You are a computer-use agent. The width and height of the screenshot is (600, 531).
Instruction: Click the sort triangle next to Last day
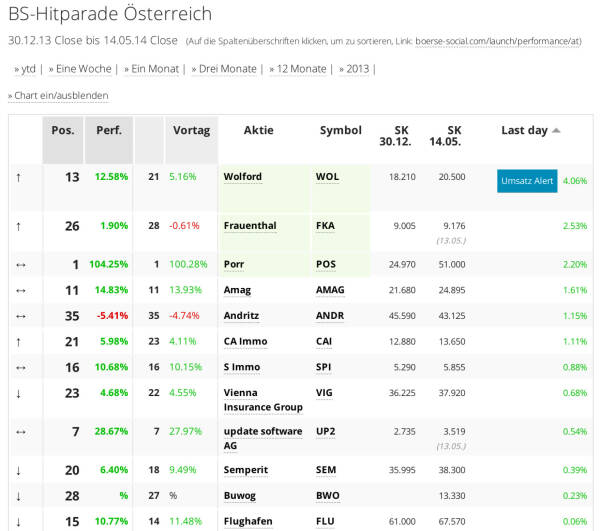click(x=556, y=131)
